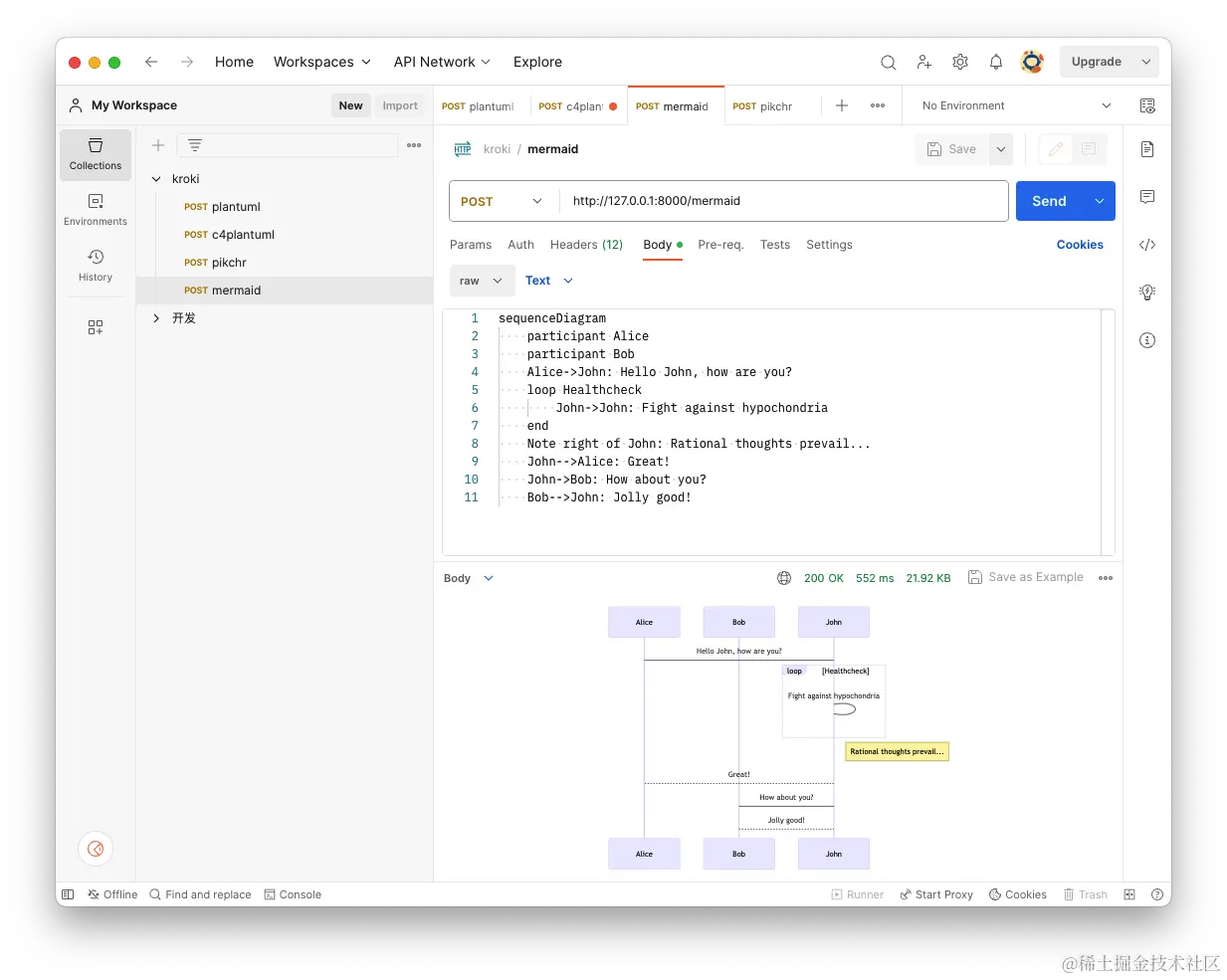1227x980 pixels.
Task: Open the search magnifier in header
Action: pyautogui.click(x=889, y=62)
